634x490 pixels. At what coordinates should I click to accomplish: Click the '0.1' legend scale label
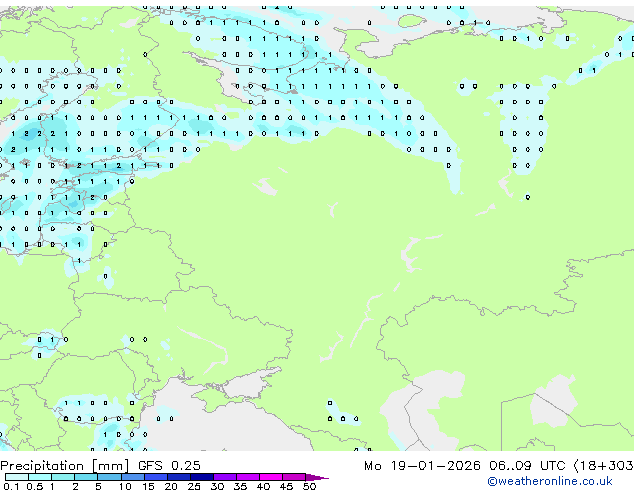(x=11, y=486)
